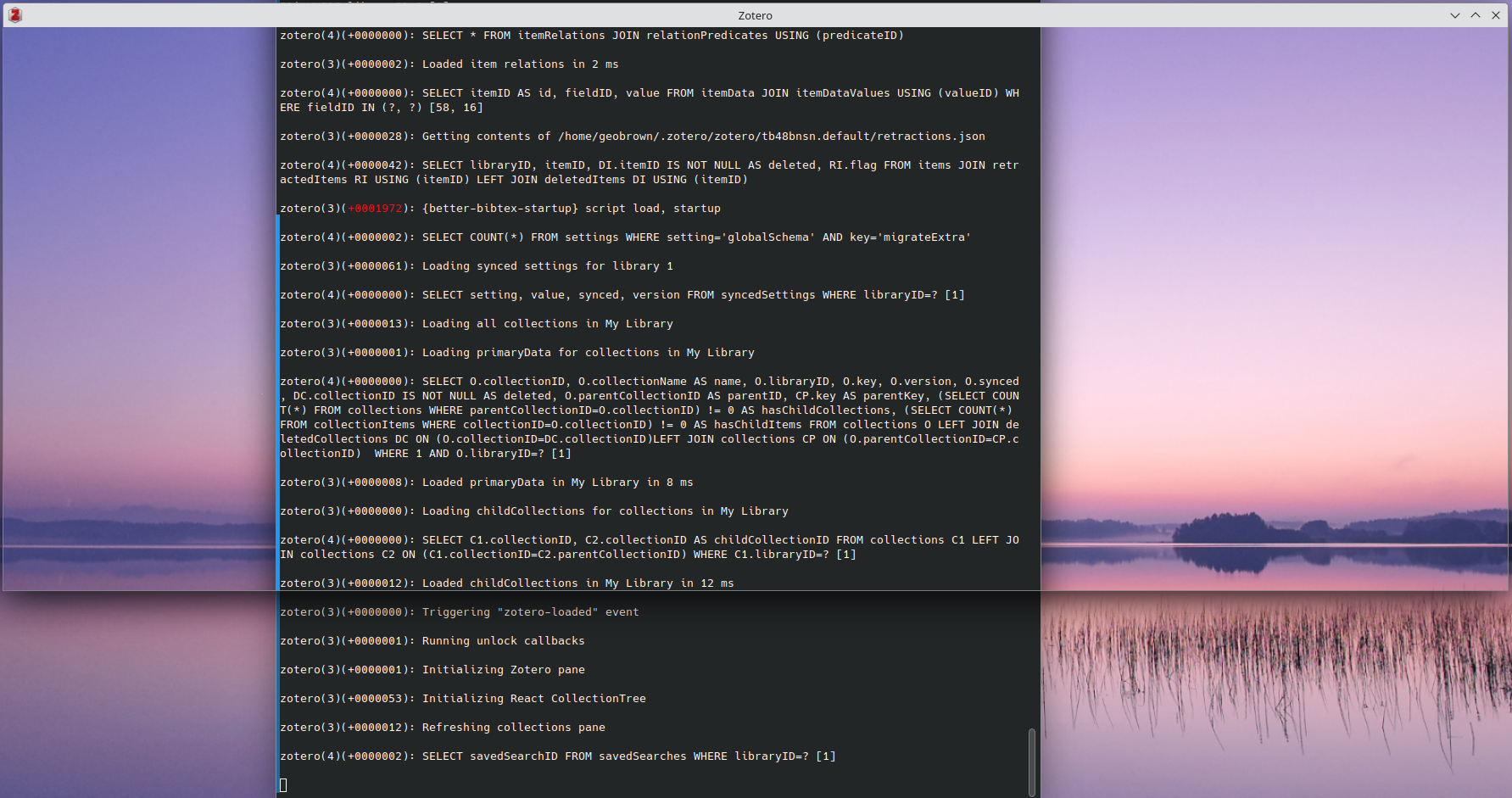Image resolution: width=1512 pixels, height=798 pixels.
Task: Click "SELECT savedSearchID FROM savedSearches" line
Action: click(558, 756)
